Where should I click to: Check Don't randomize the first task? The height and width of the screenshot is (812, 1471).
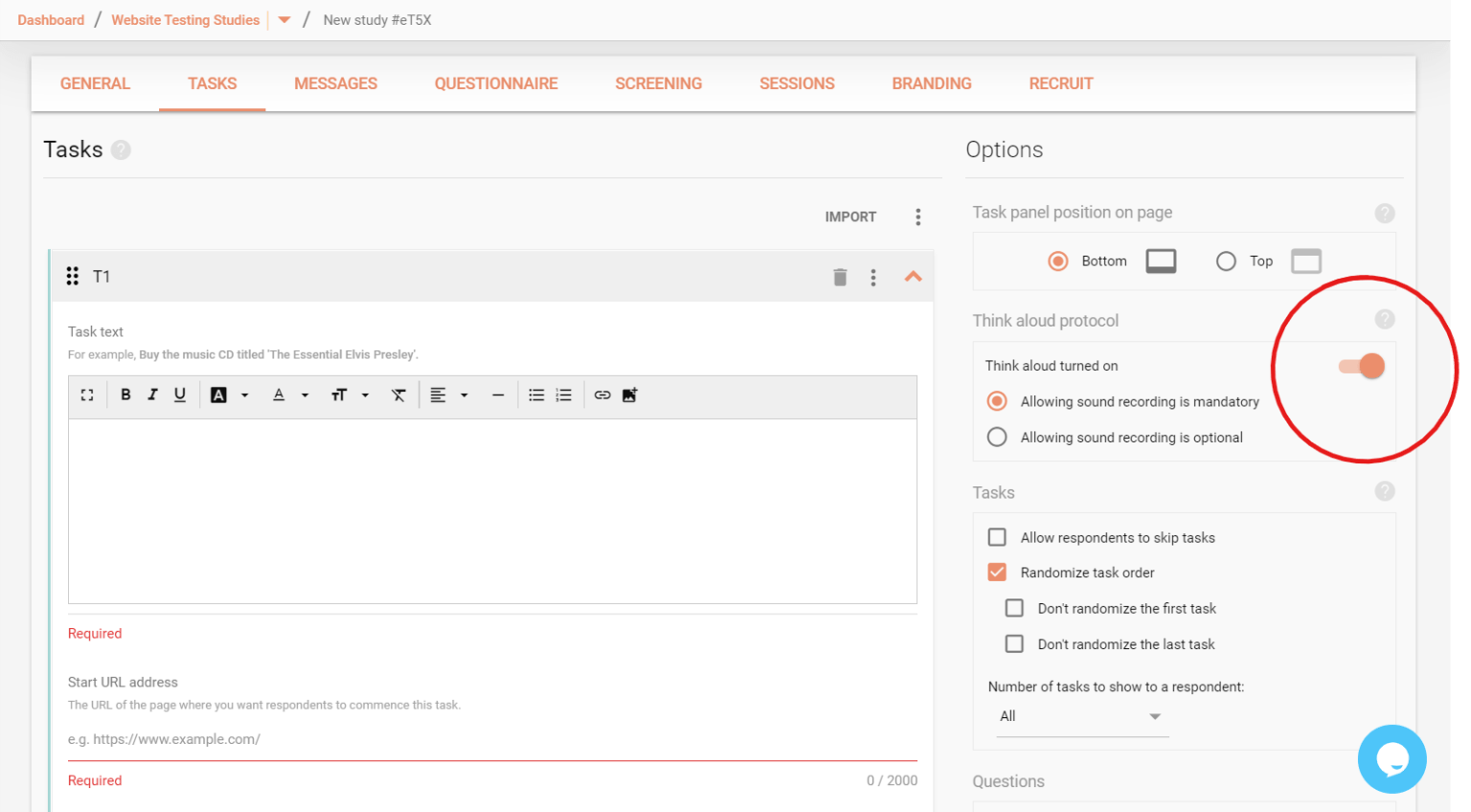(x=1014, y=607)
